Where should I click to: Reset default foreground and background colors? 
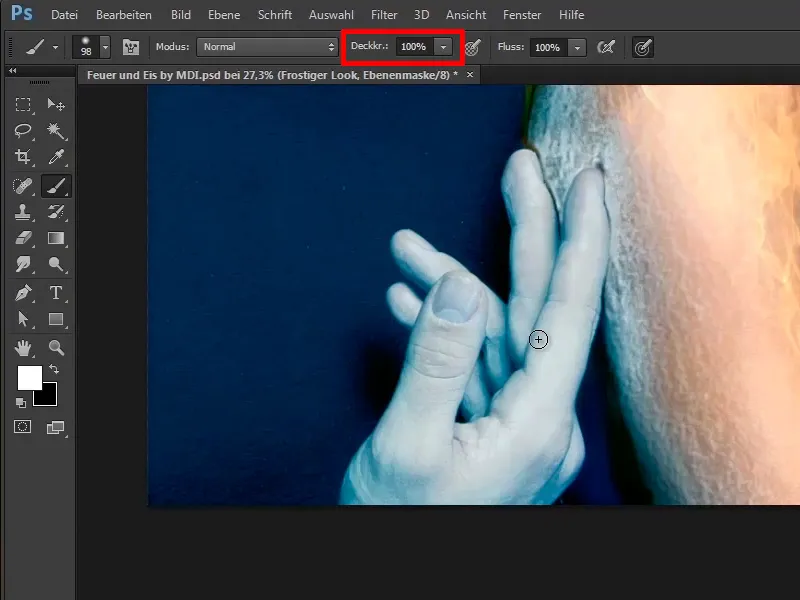tap(20, 403)
